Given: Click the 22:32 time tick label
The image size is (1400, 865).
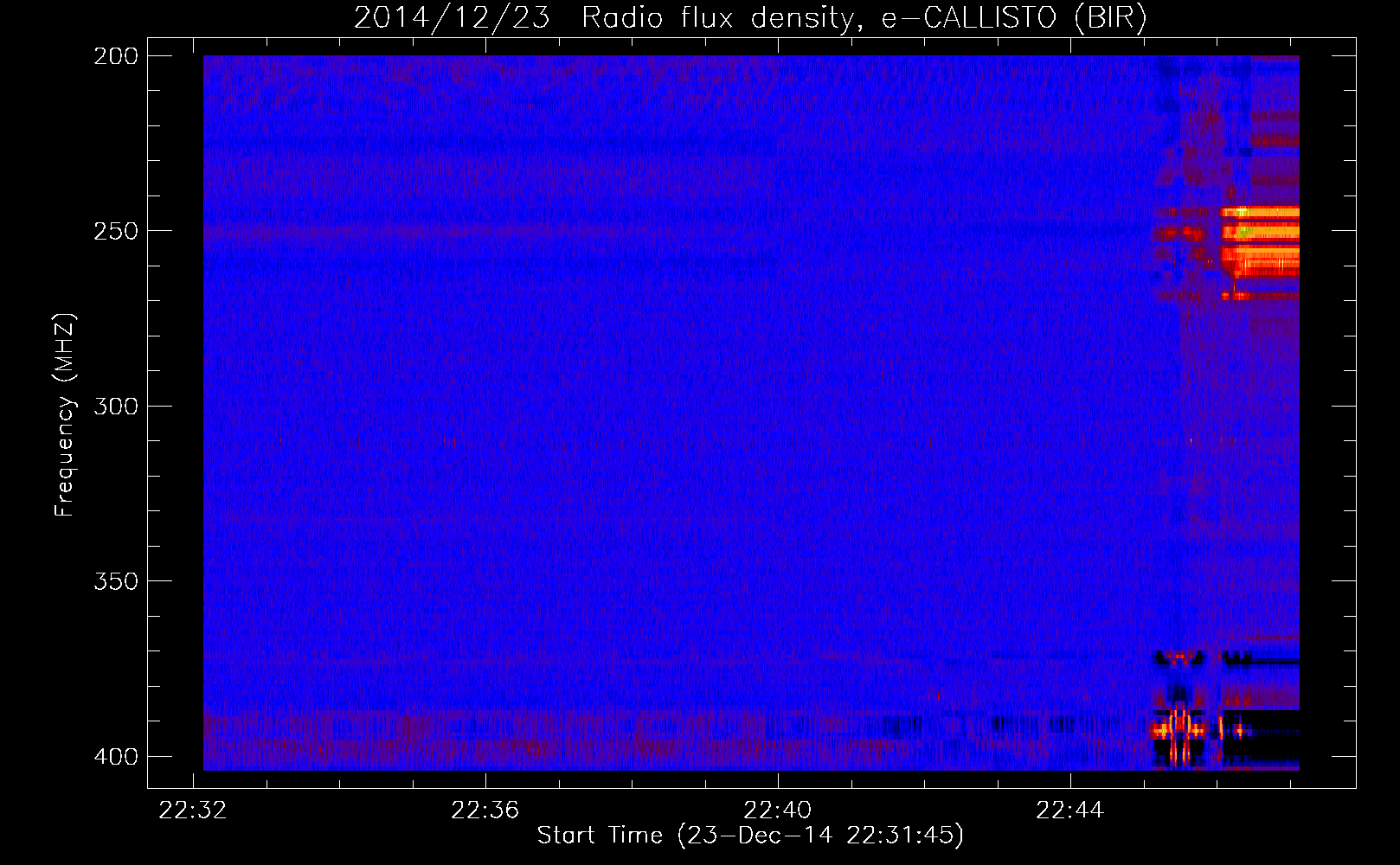Looking at the screenshot, I should 193,810.
